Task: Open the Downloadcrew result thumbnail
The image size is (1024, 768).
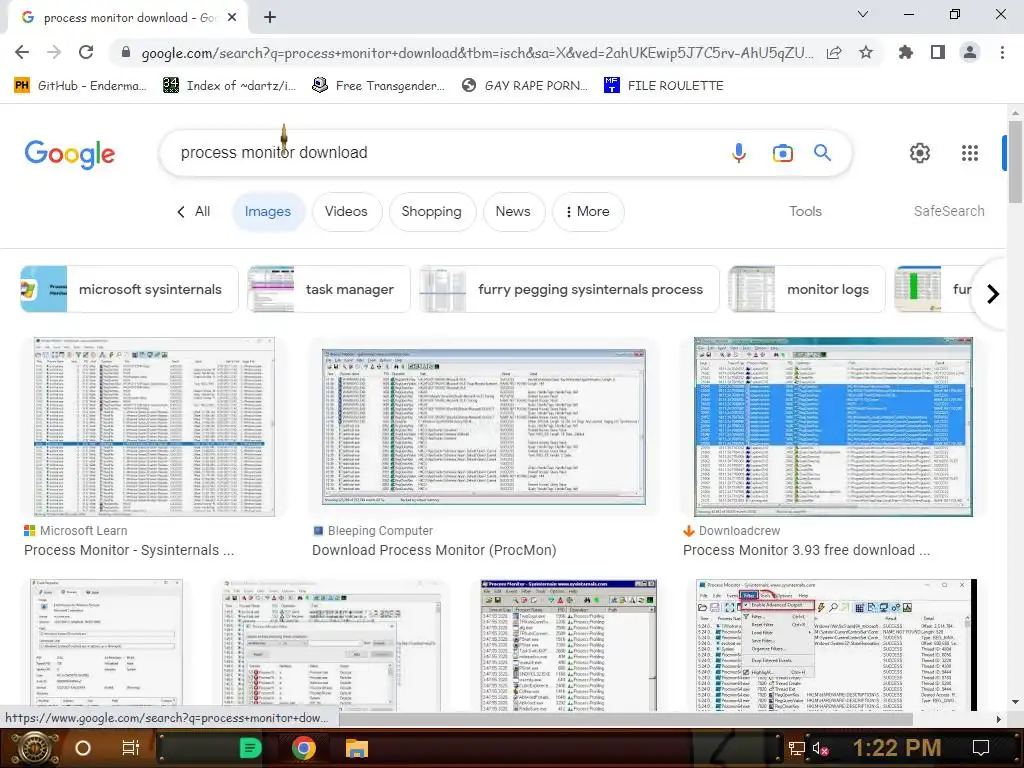Action: [x=833, y=427]
